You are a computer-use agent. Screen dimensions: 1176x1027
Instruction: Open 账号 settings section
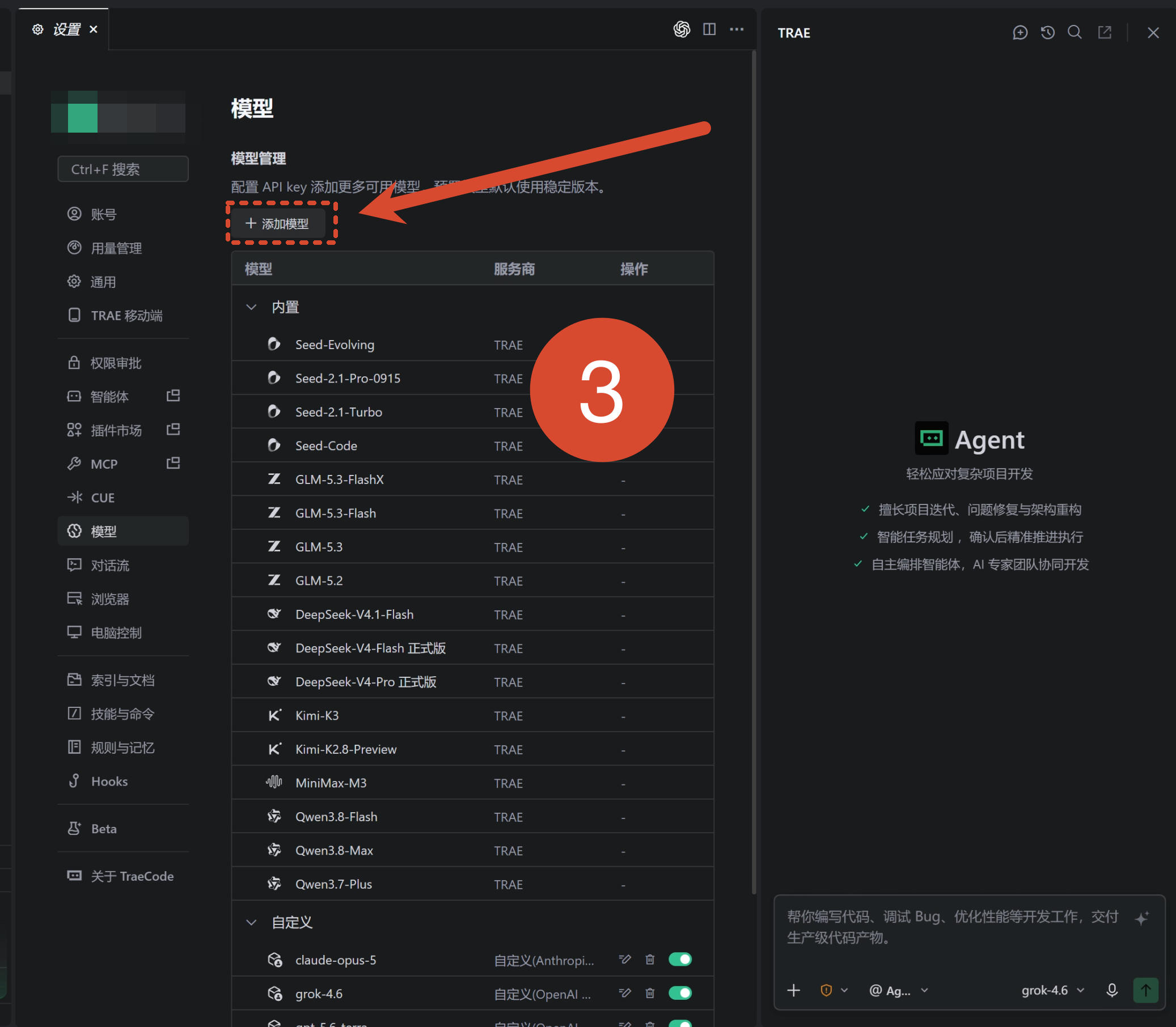click(123, 214)
